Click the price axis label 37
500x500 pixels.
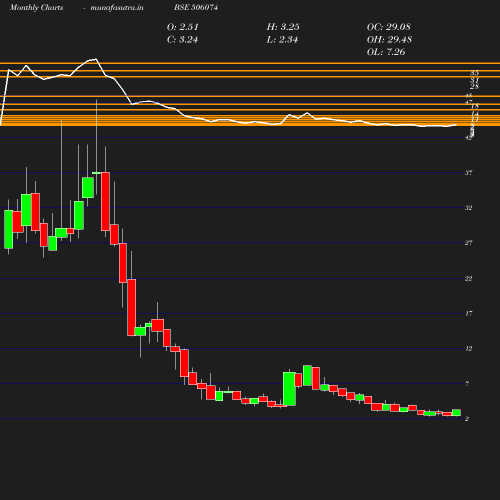(x=469, y=173)
